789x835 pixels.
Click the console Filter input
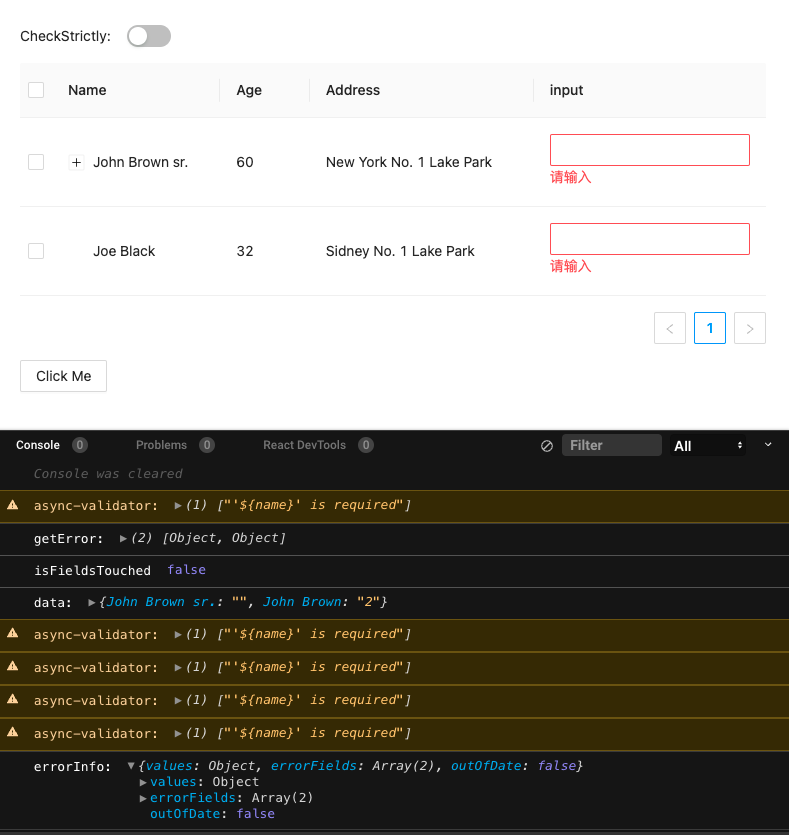coord(611,445)
